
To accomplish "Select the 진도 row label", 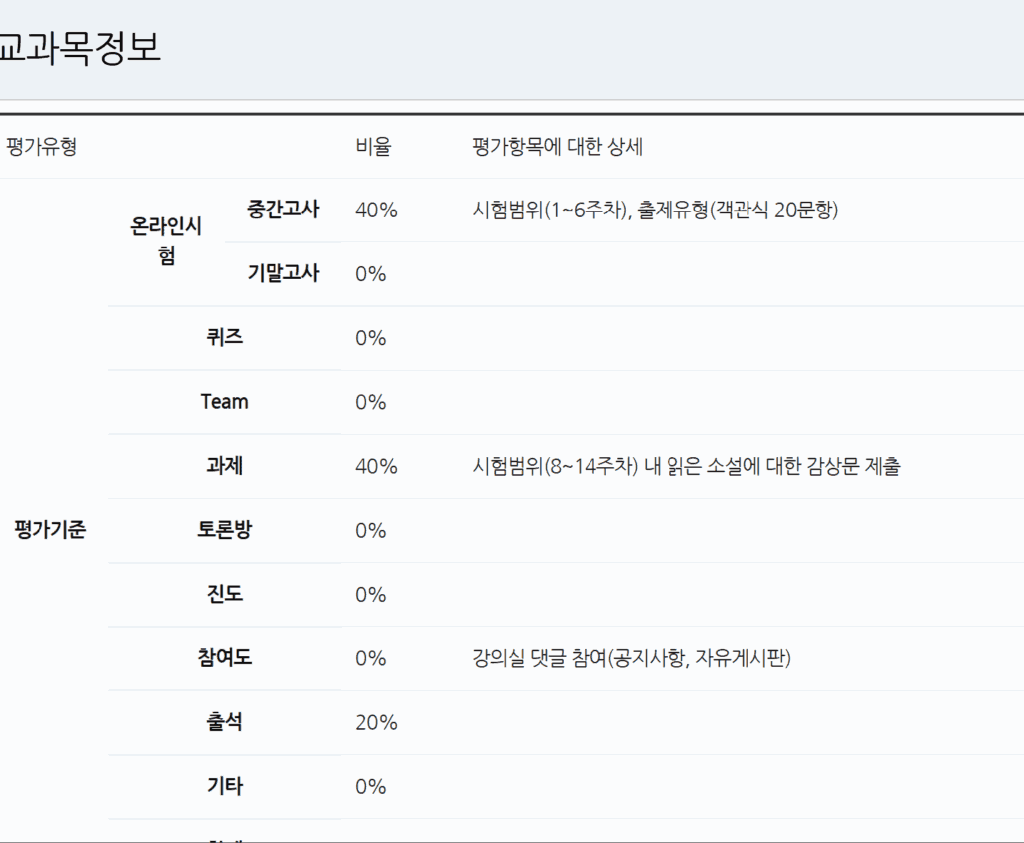I will [x=224, y=594].
